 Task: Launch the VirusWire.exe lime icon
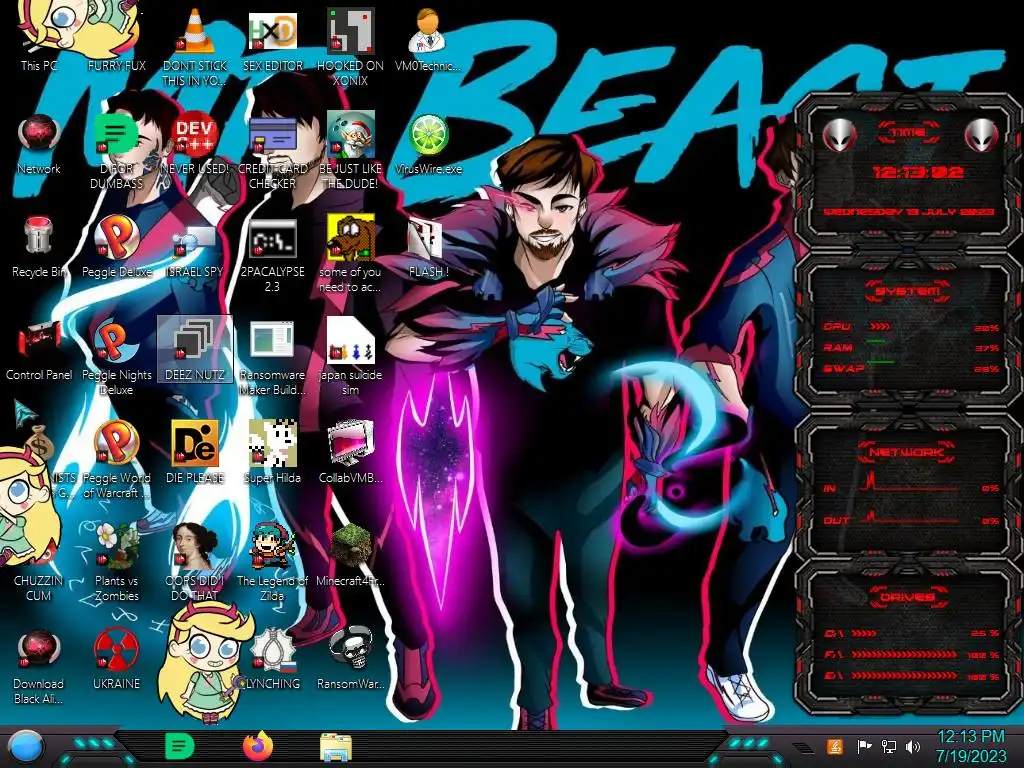428,143
